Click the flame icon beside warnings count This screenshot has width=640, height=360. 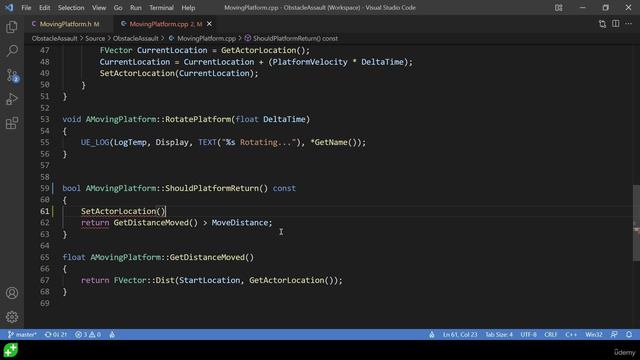pos(112,334)
